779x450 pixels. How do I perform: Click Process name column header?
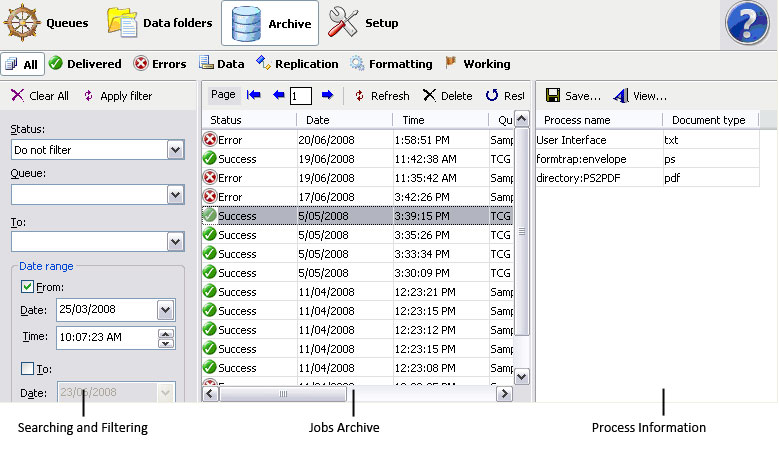point(599,120)
